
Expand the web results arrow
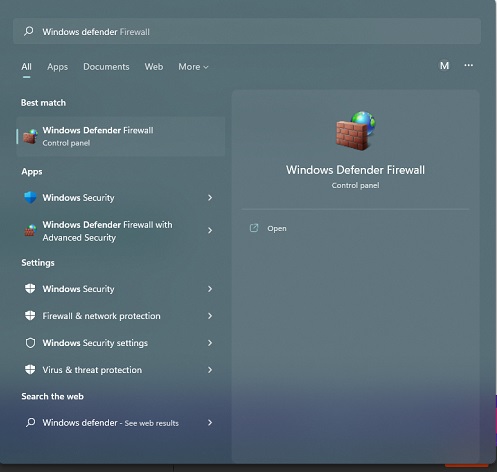pos(210,423)
